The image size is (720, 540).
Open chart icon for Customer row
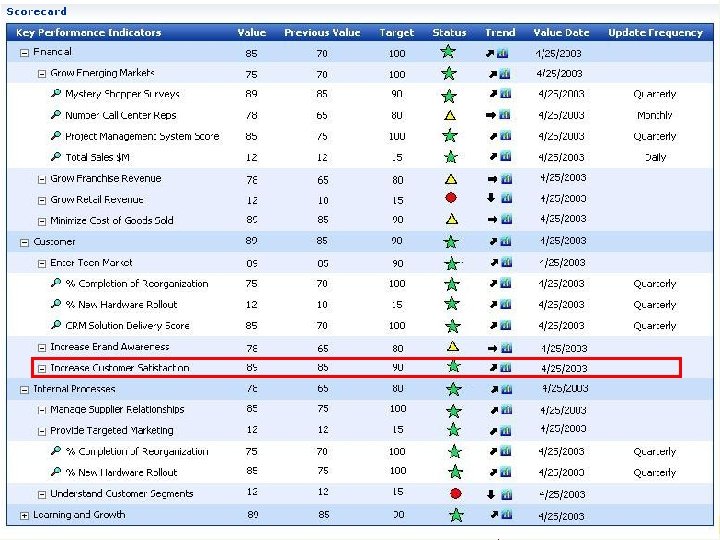pyautogui.click(x=506, y=241)
